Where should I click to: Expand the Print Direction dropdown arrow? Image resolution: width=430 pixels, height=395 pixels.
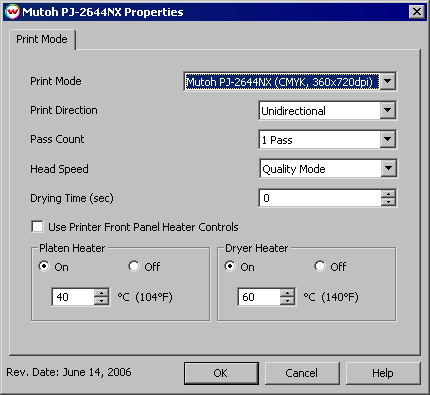(x=388, y=110)
